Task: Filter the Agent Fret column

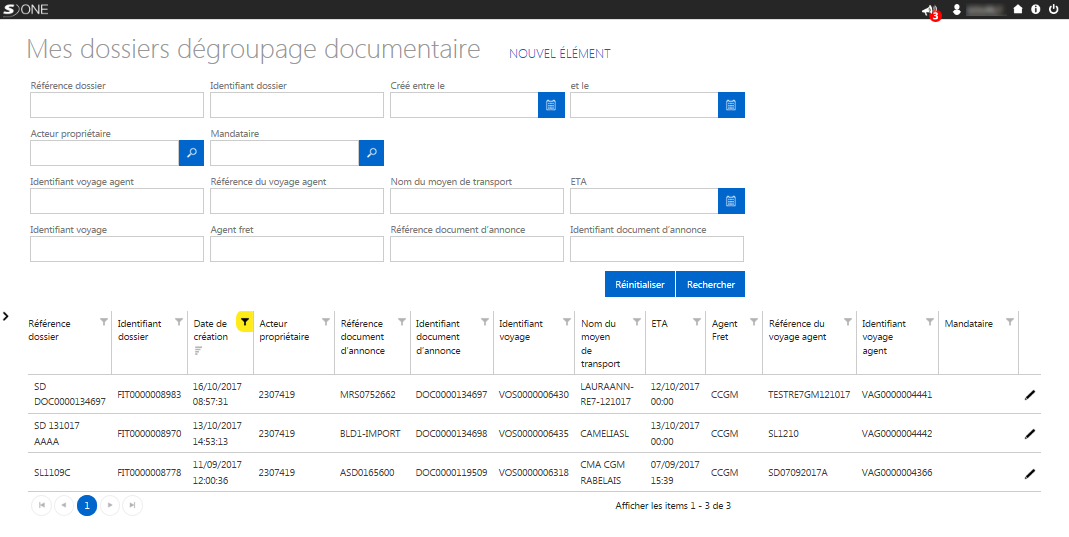Action: coord(754,322)
